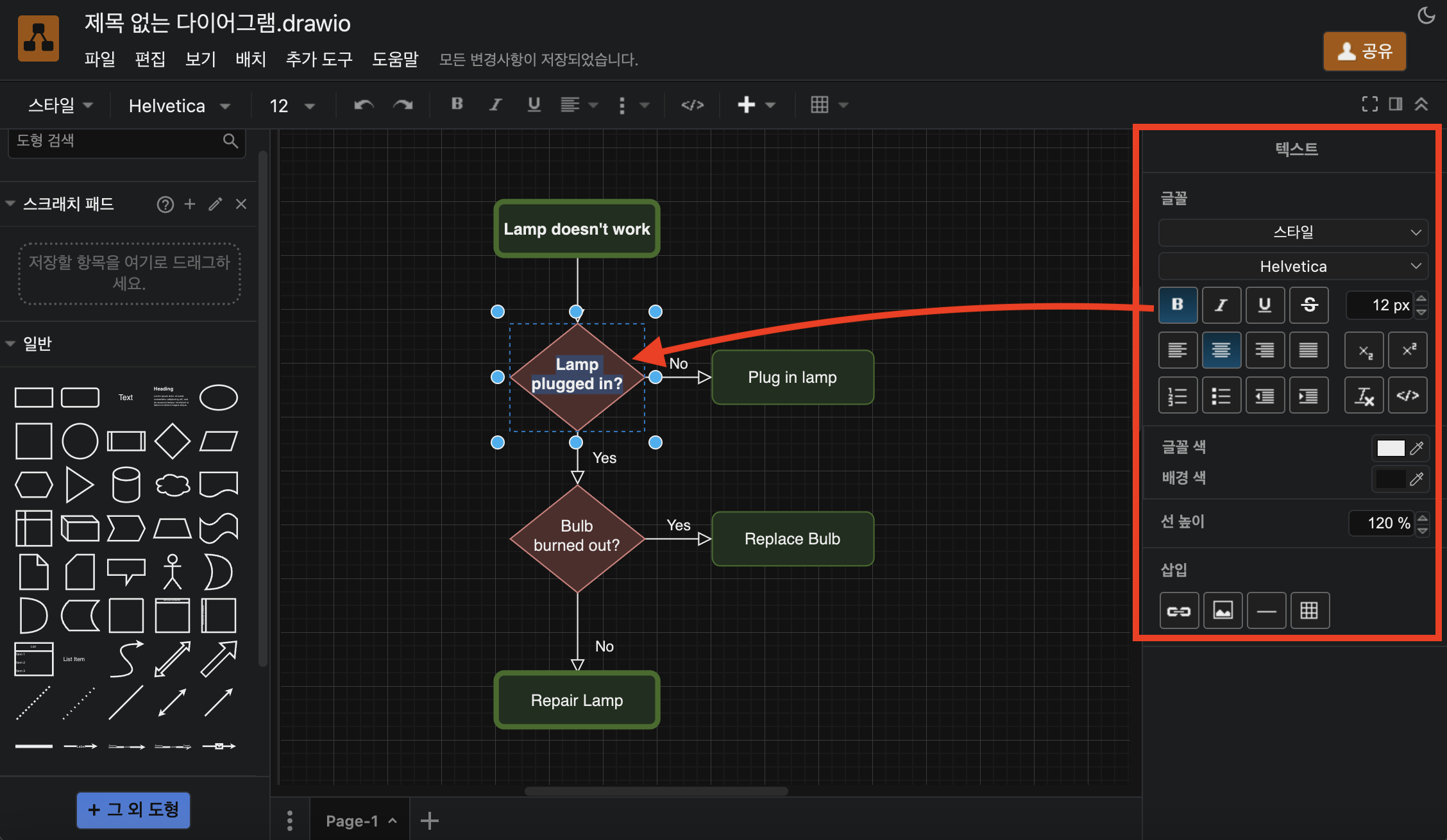Toggle dark mode moon icon
Screen dimensions: 1447x840
pyautogui.click(x=1426, y=15)
